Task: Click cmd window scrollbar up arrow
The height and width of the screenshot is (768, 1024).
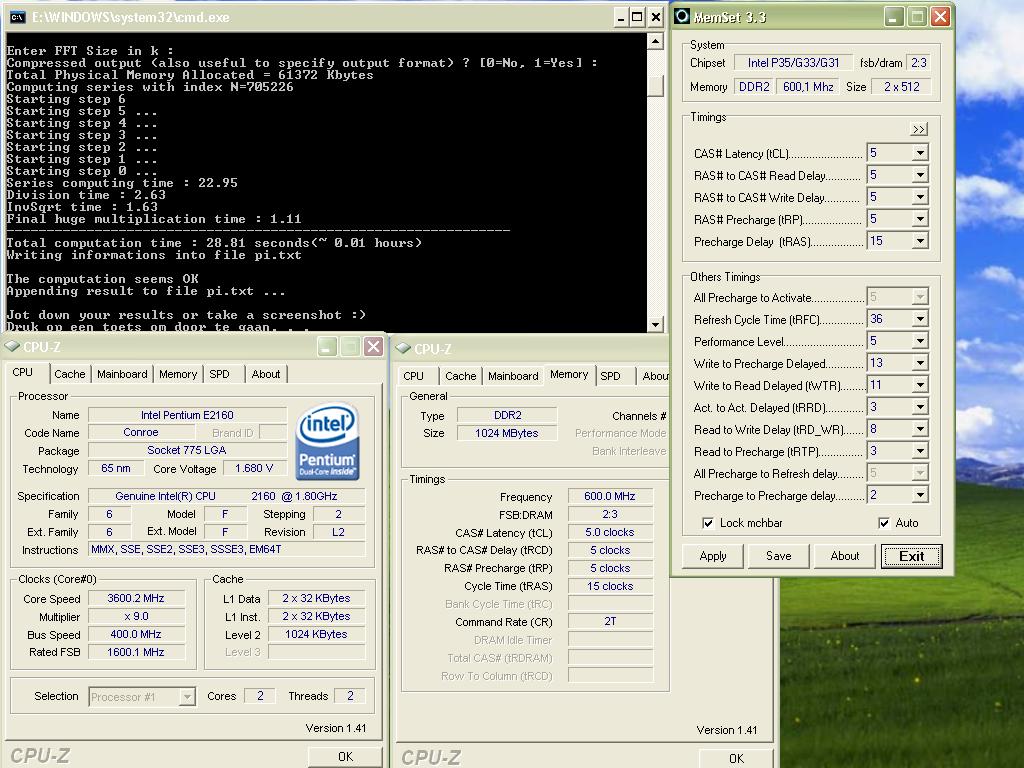Action: pos(656,42)
